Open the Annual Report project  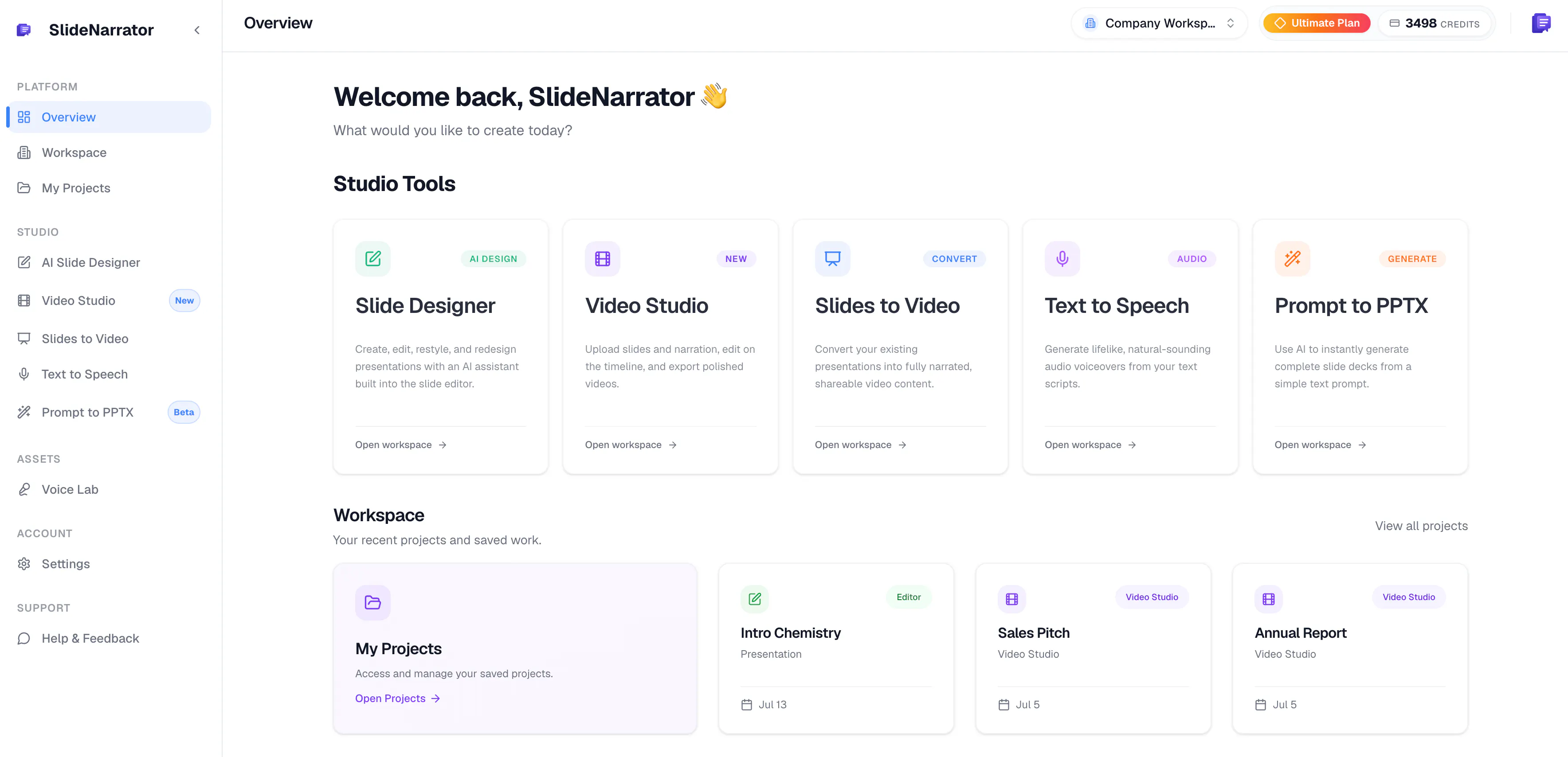(x=1349, y=649)
